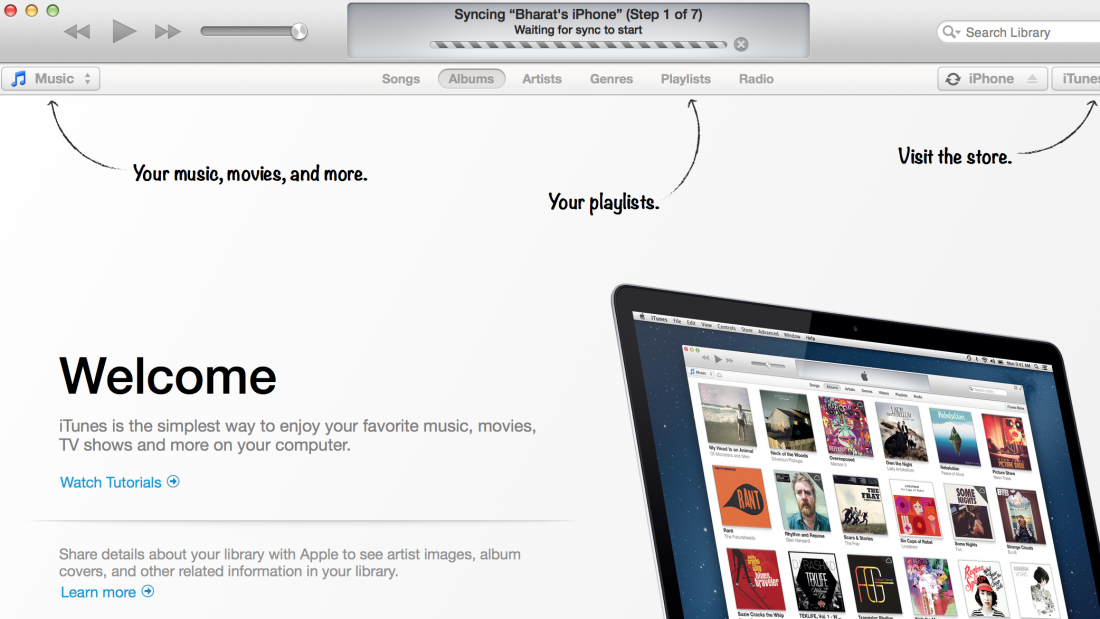Open the Genres tab
1100x619 pixels.
coord(611,79)
